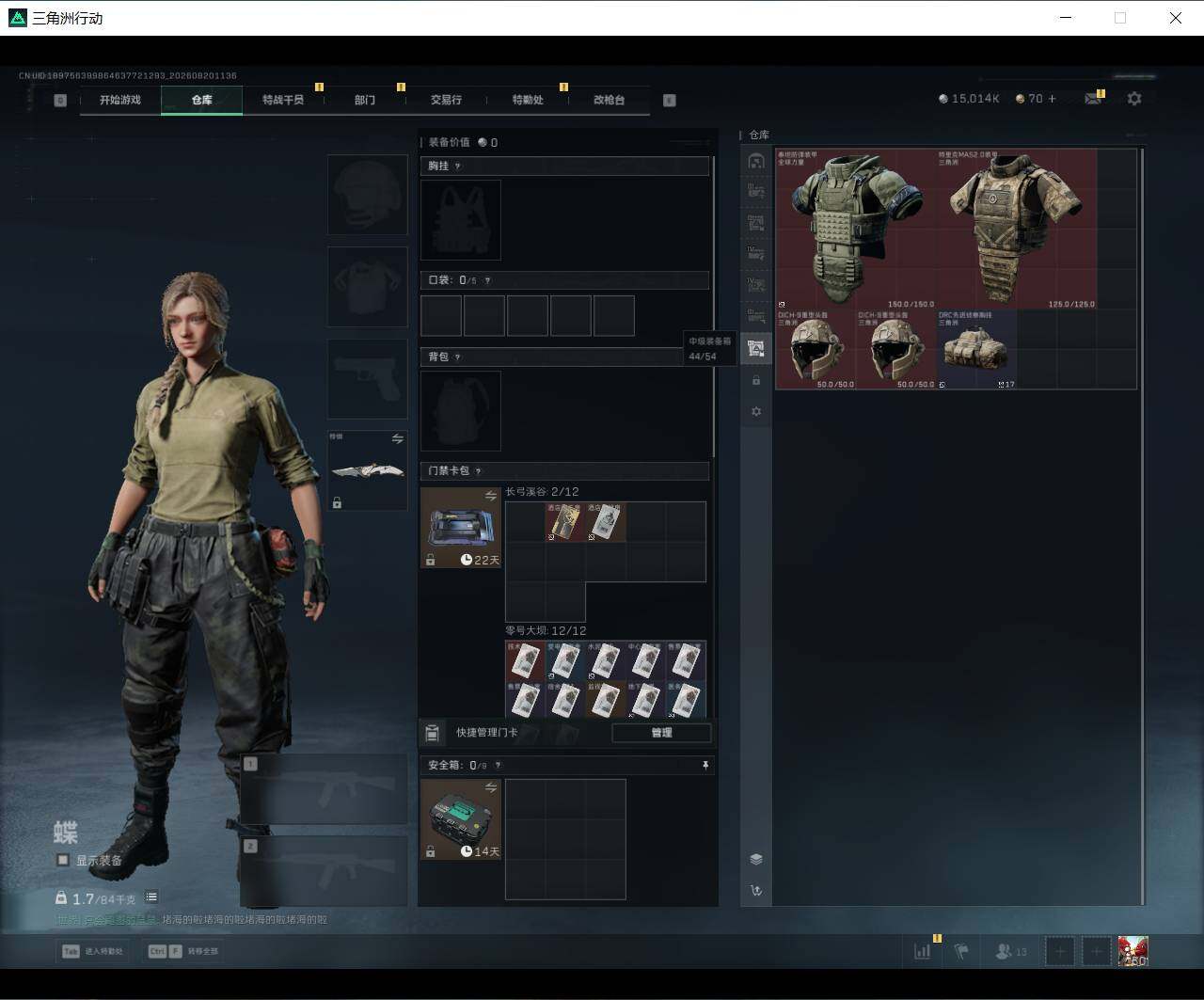Show help for safe box section
Viewport: 1204px width, 1000px height.
(x=498, y=766)
